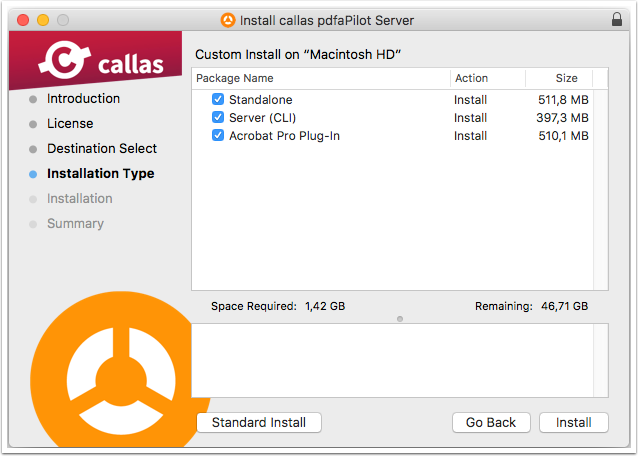Click Install action for Standalone row

(470, 100)
